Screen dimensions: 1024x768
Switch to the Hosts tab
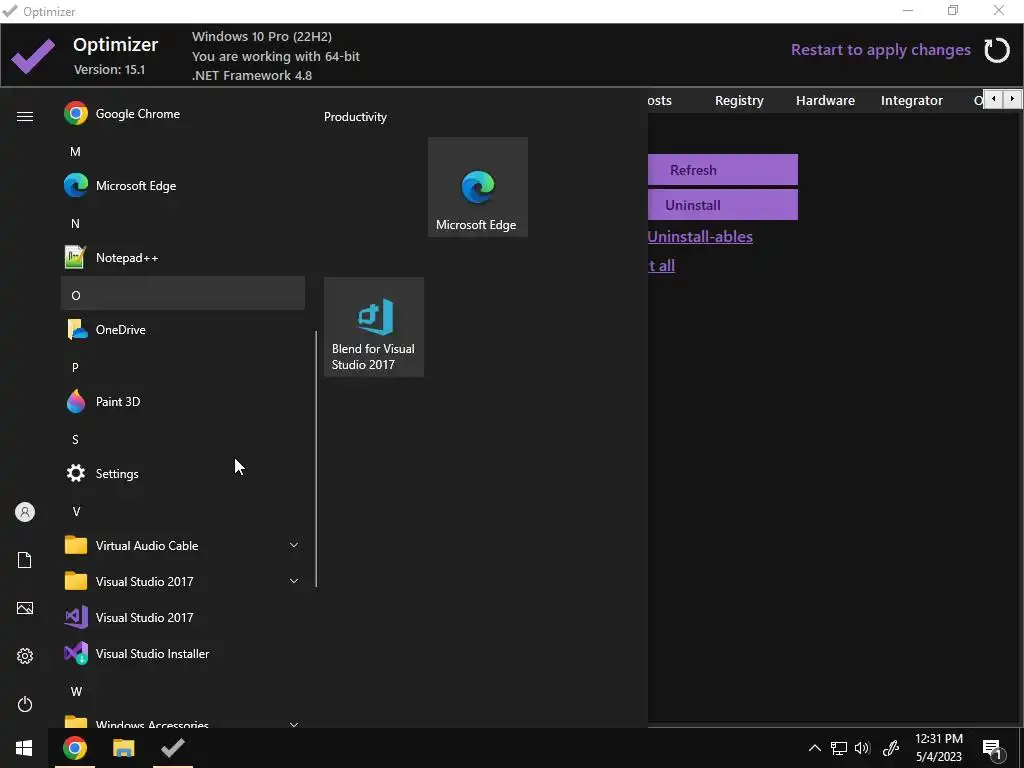660,101
